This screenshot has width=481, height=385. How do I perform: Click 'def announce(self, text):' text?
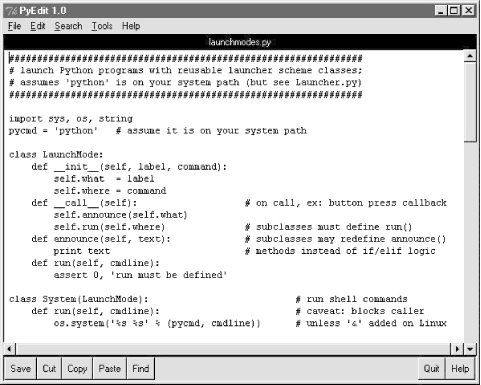101,239
